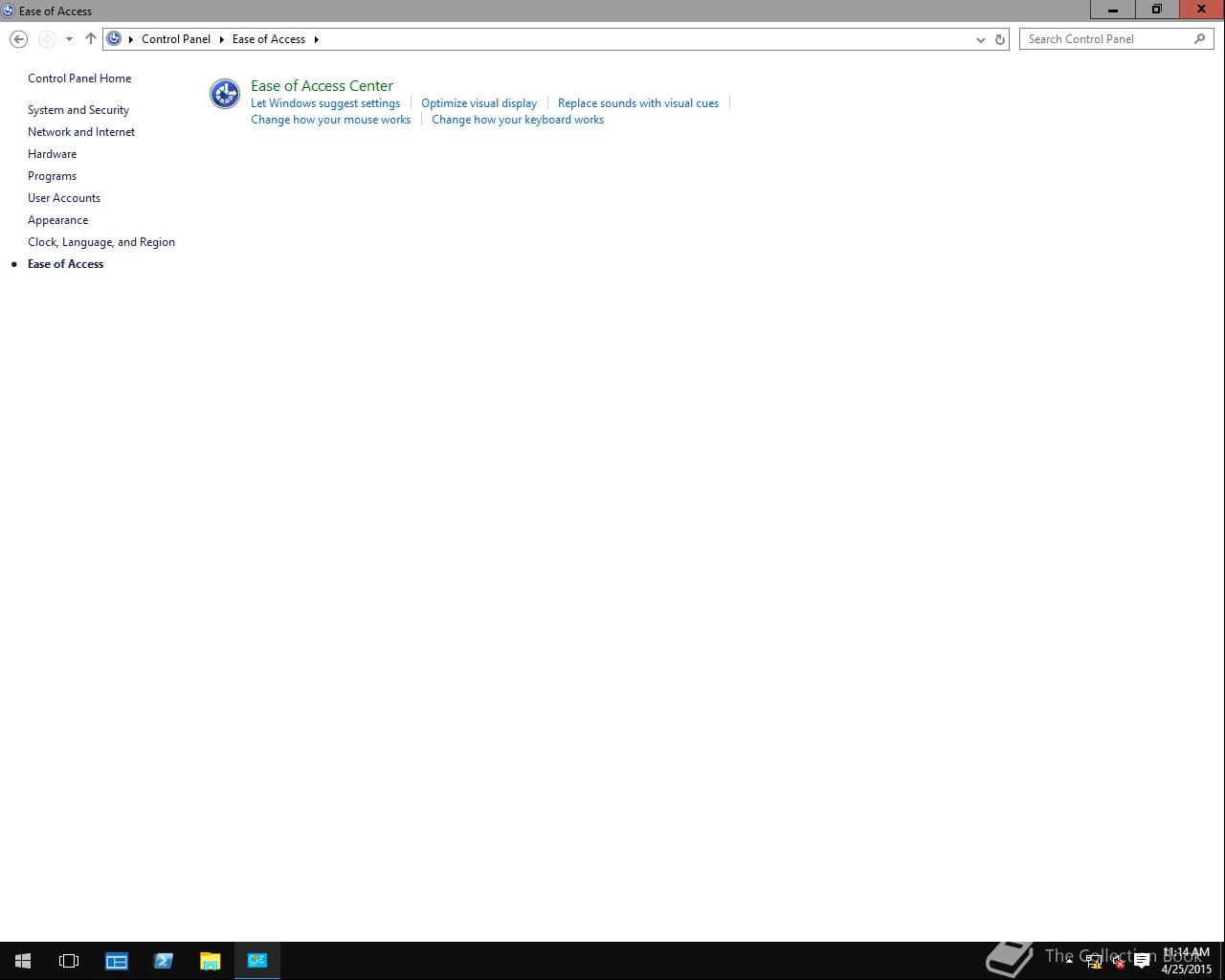Open Change how your keyboard works
This screenshot has height=980, width=1225.
[518, 120]
